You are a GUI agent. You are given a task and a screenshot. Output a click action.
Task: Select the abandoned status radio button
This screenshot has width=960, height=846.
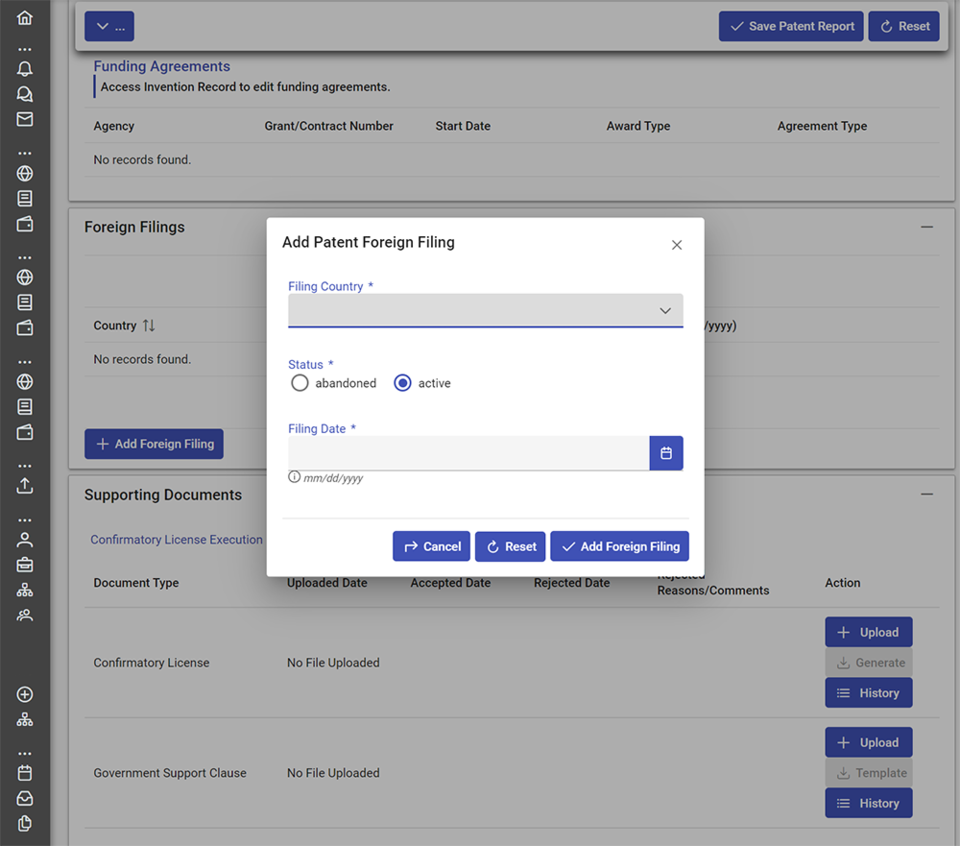(x=300, y=383)
